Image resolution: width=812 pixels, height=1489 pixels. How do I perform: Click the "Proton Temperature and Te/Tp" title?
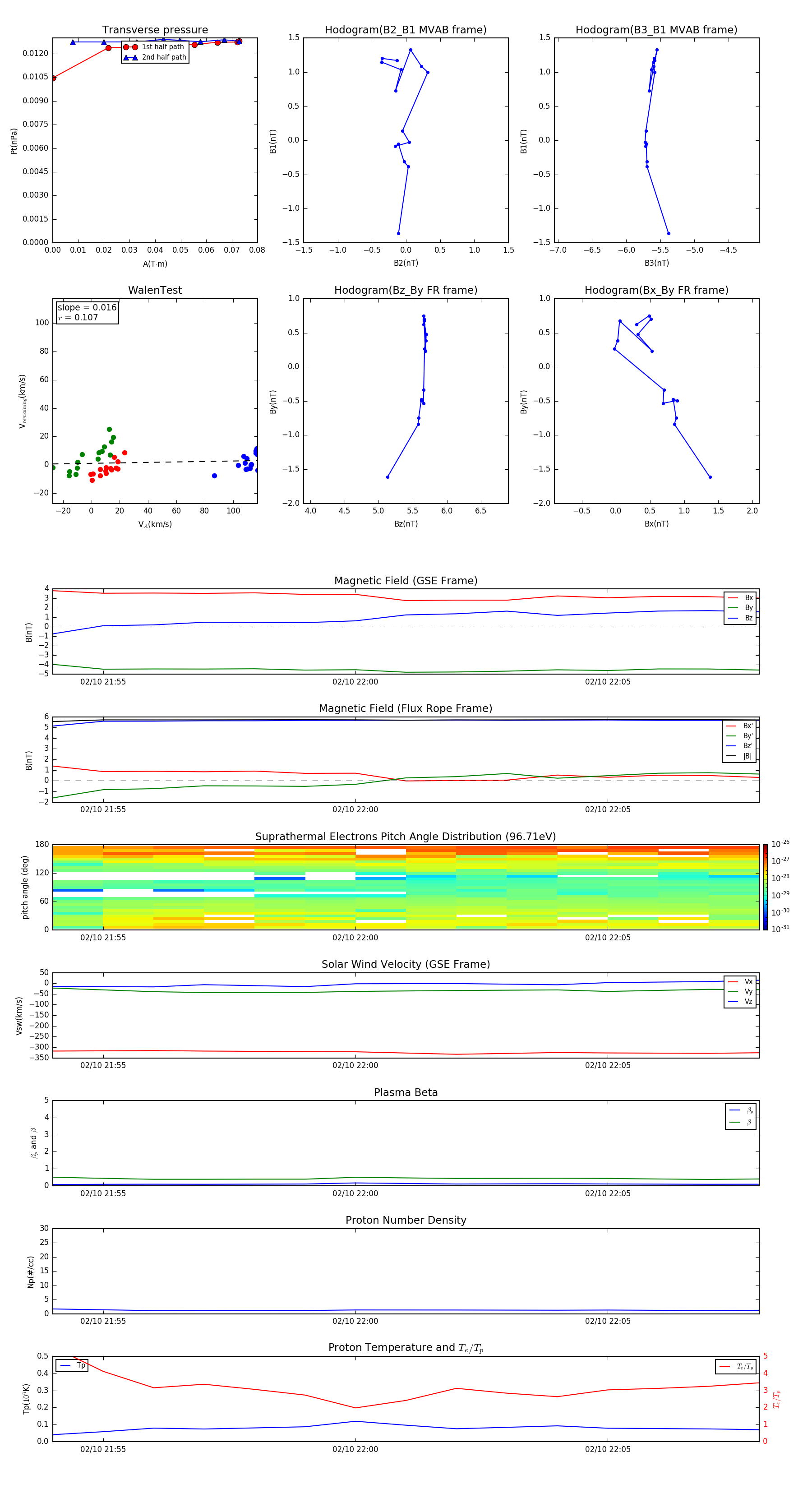coord(406,1348)
